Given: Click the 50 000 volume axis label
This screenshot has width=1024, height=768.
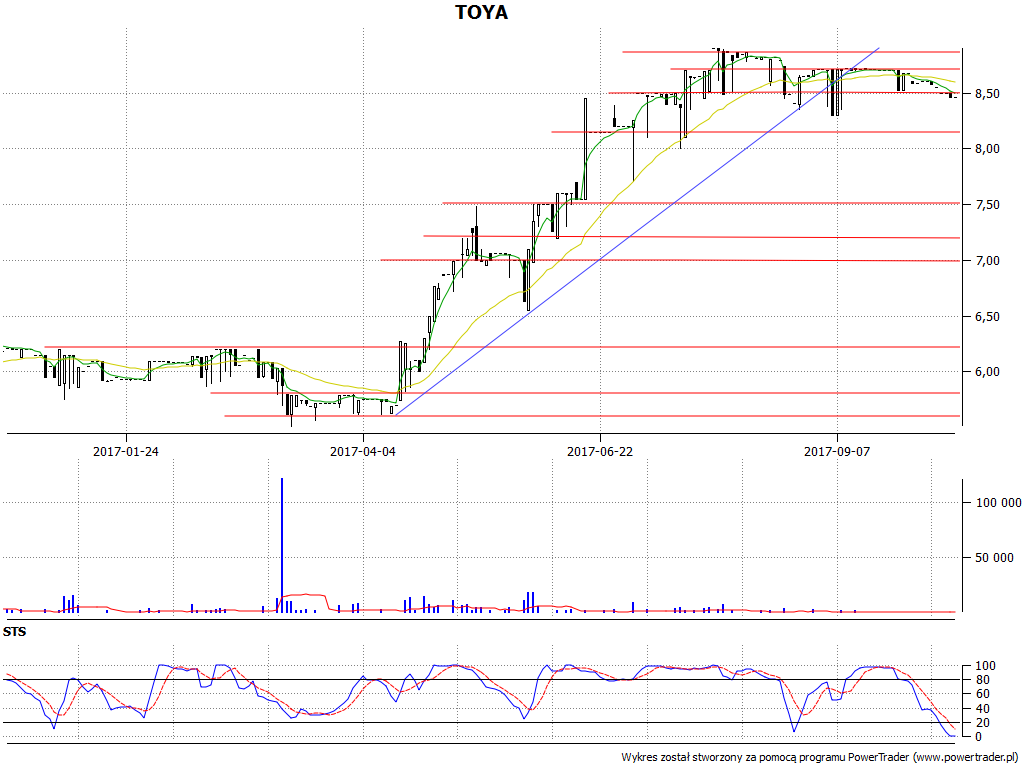Looking at the screenshot, I should [995, 558].
